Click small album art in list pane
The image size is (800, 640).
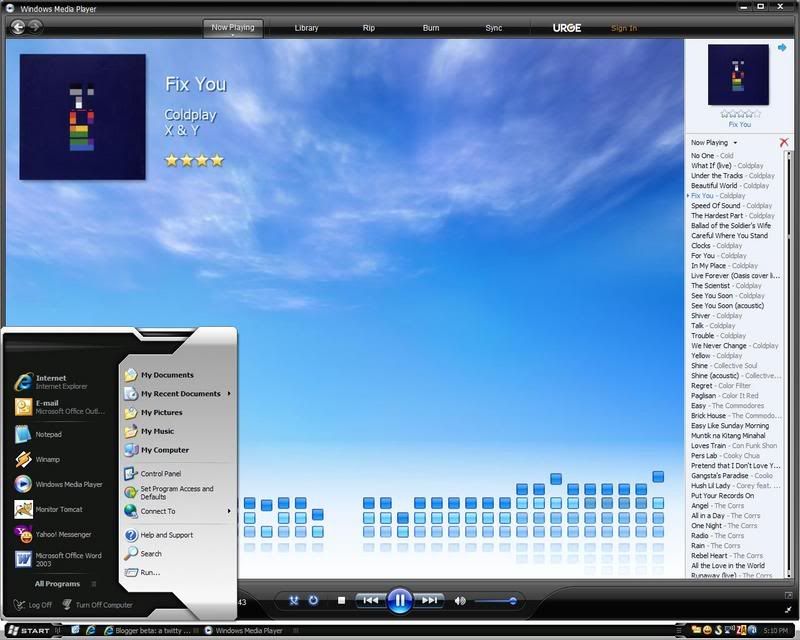tap(738, 75)
